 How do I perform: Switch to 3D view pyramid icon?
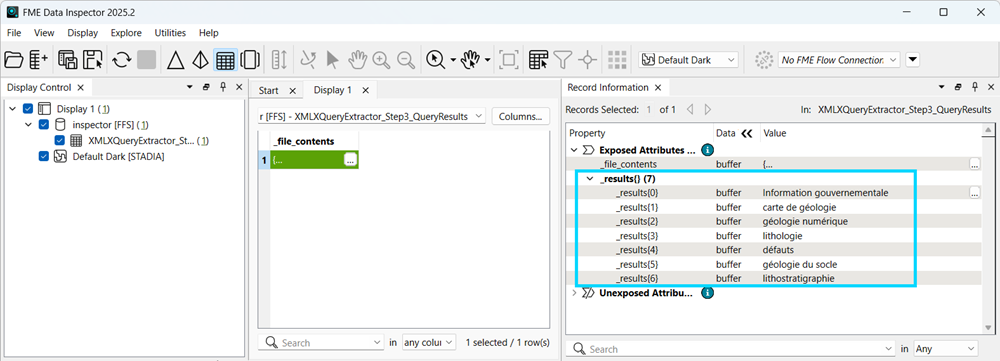(x=200, y=60)
